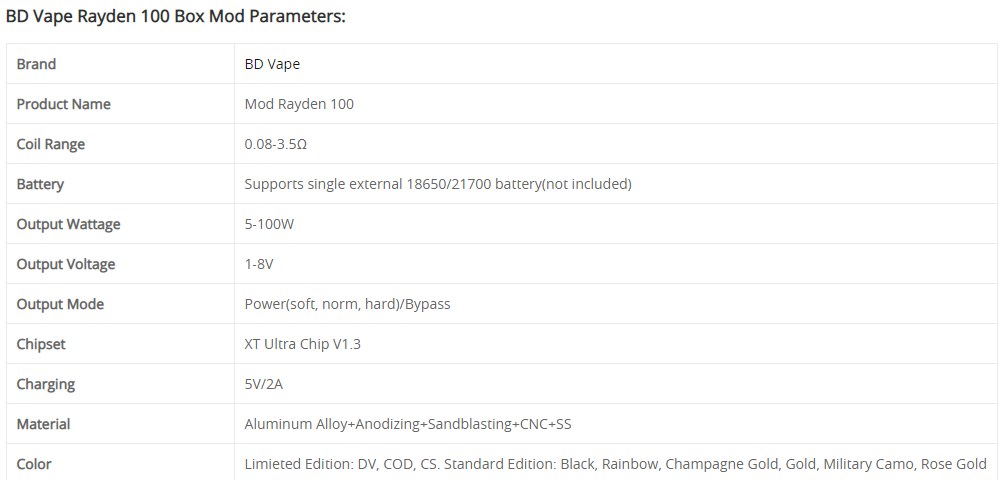1004x480 pixels.
Task: Click the BD Vape brand link
Action: click(272, 64)
